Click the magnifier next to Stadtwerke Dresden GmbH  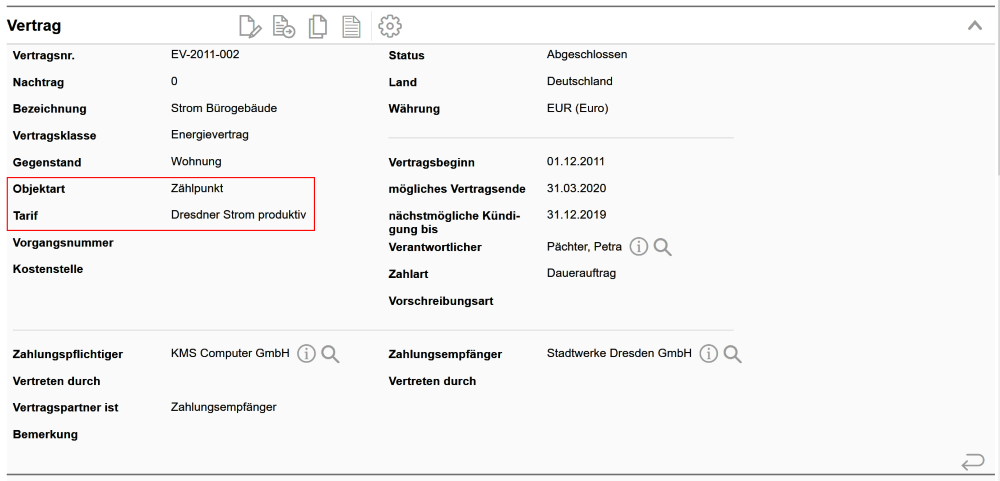coord(732,353)
